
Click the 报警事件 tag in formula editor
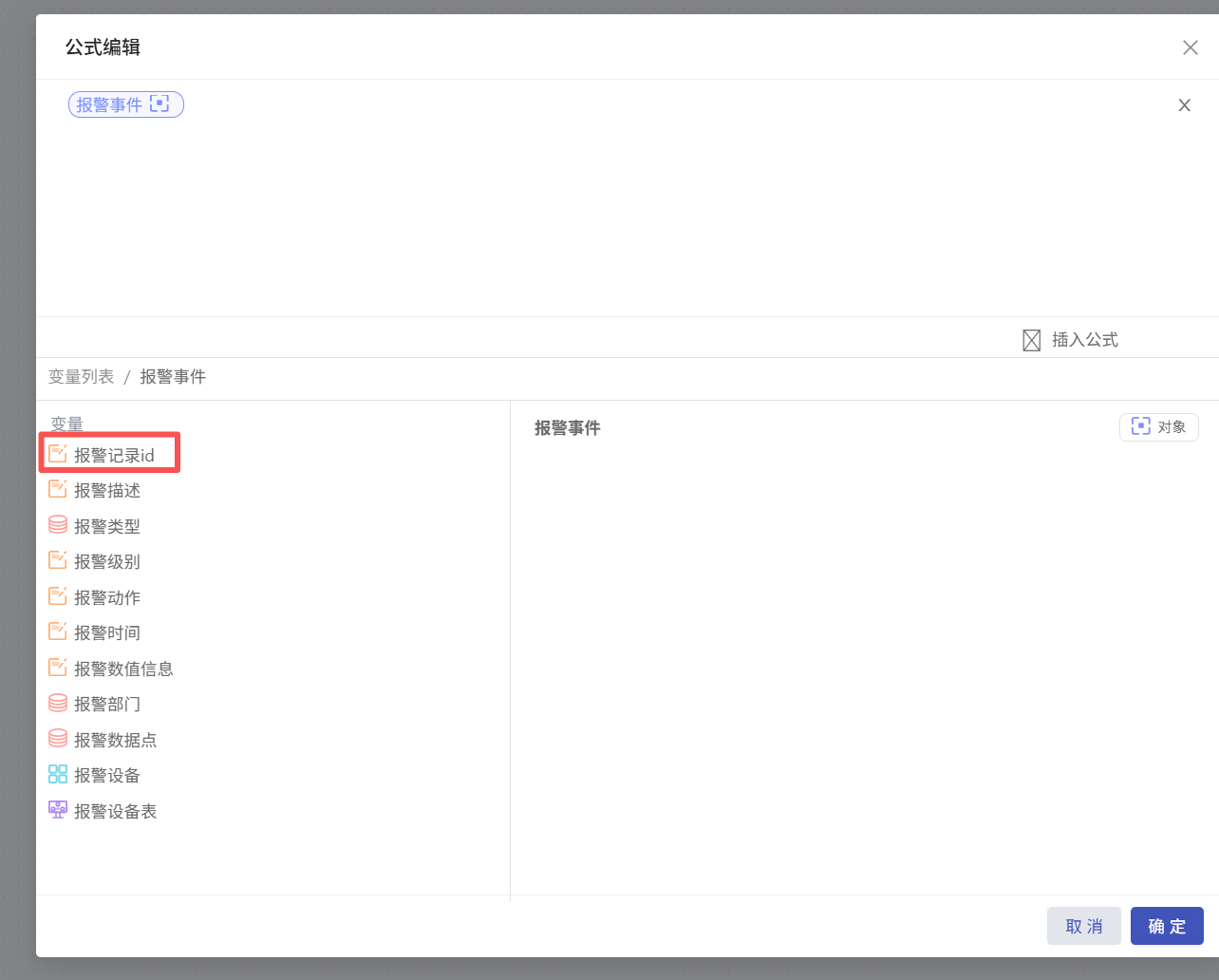pos(125,104)
